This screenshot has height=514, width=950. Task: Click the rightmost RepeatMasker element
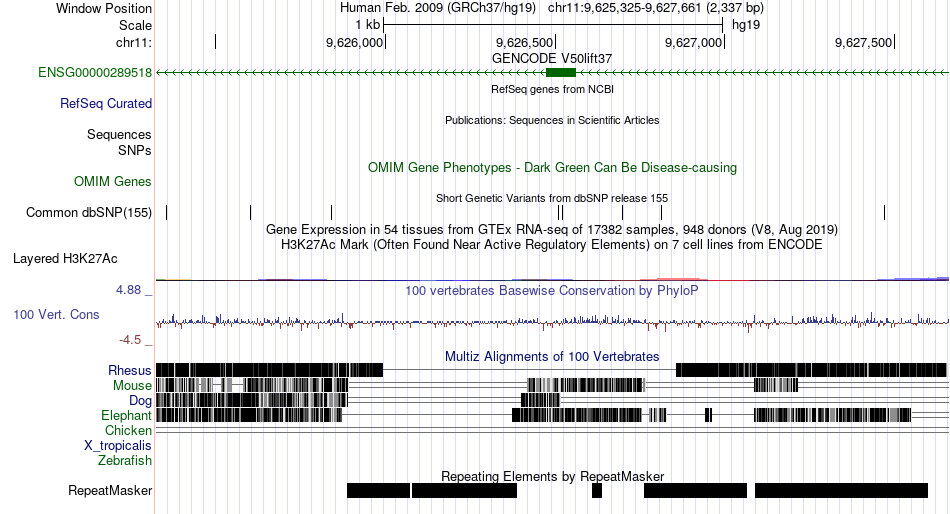point(842,490)
